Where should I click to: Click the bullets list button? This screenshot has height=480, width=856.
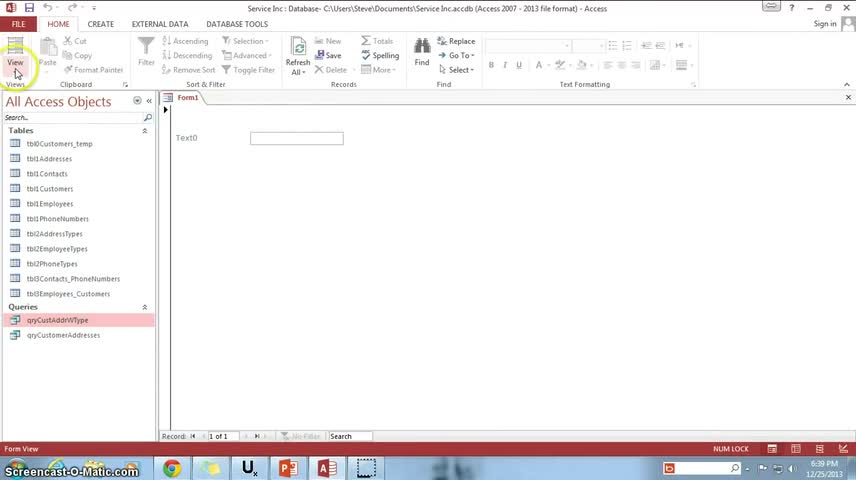(x=613, y=46)
